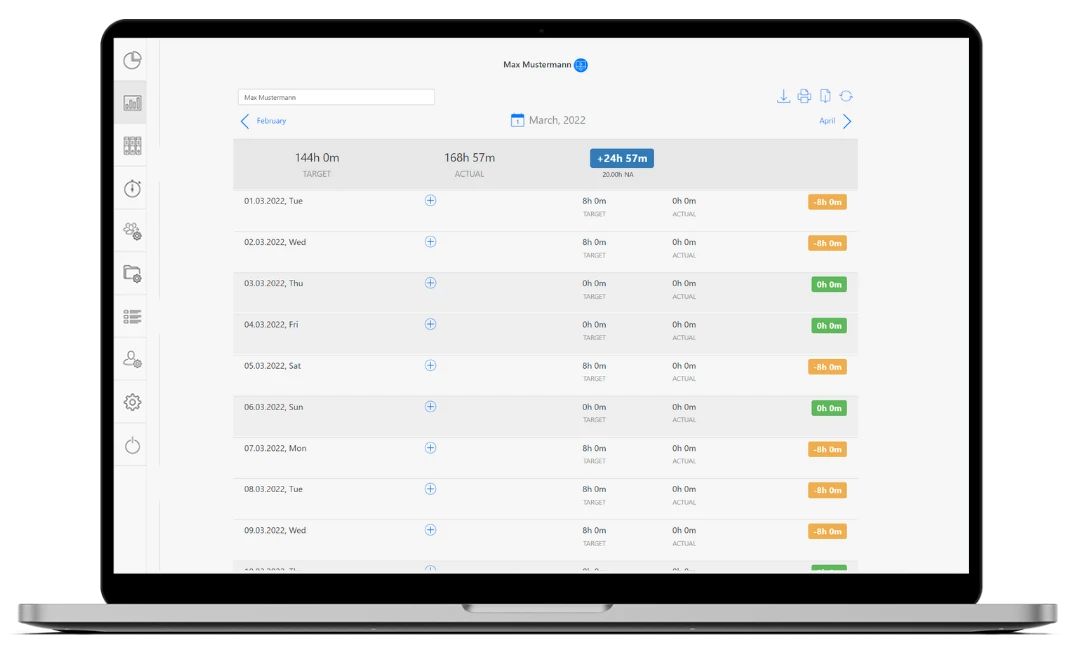Refresh the timesheet data
The image size is (1080, 648).
click(847, 95)
